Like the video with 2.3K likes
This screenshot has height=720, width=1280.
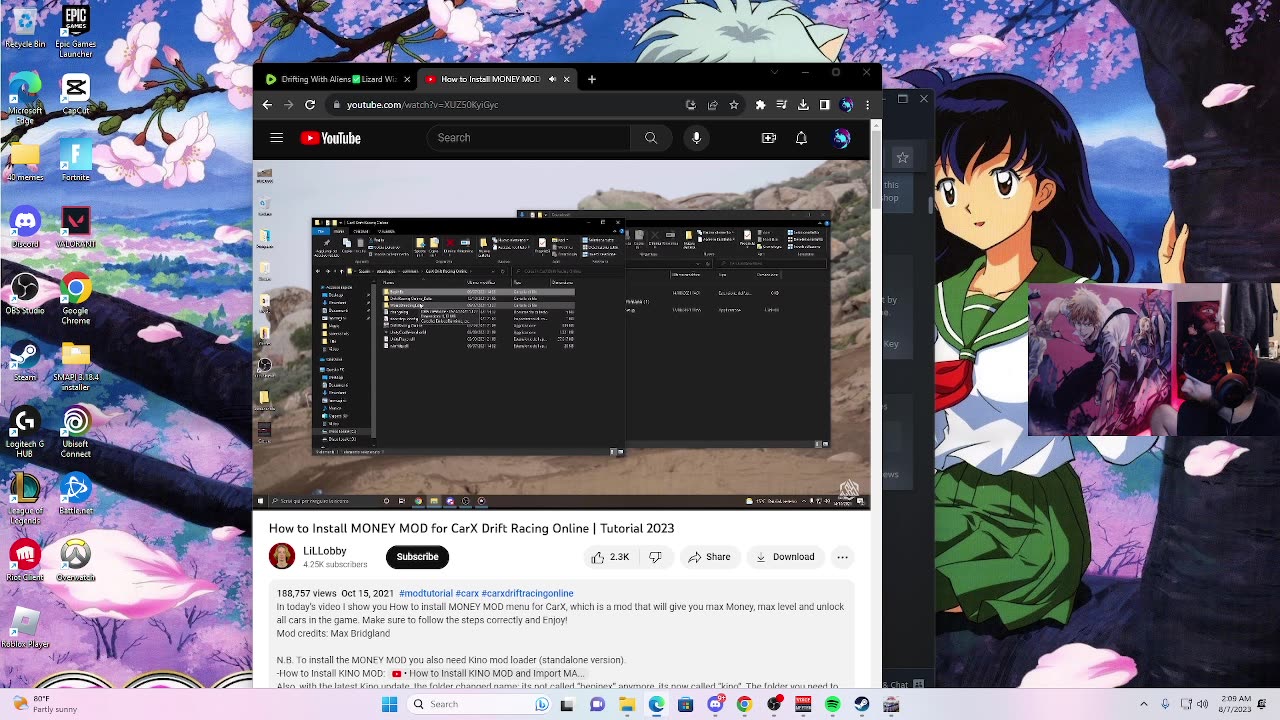pos(610,557)
